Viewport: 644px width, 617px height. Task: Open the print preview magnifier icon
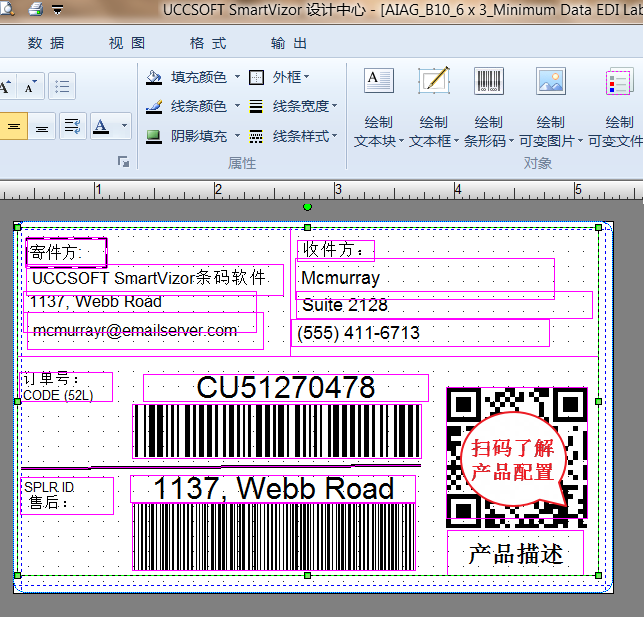pyautogui.click(x=6, y=8)
